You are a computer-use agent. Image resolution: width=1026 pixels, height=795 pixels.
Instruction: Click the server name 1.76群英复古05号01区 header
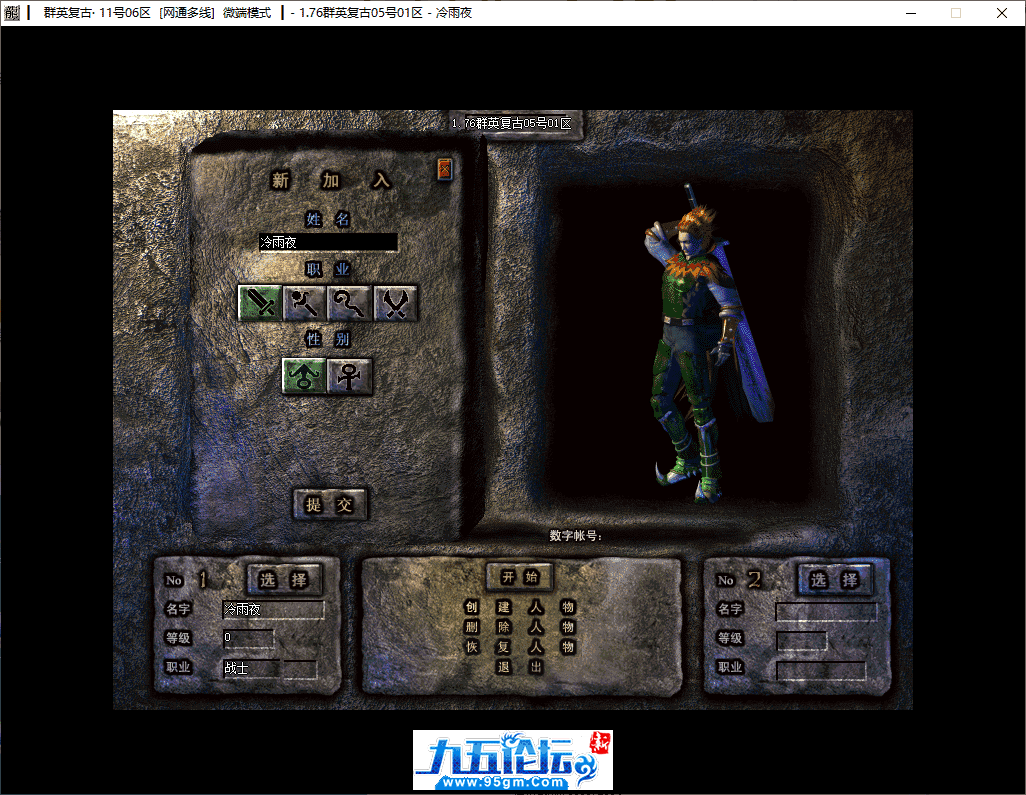(x=511, y=123)
